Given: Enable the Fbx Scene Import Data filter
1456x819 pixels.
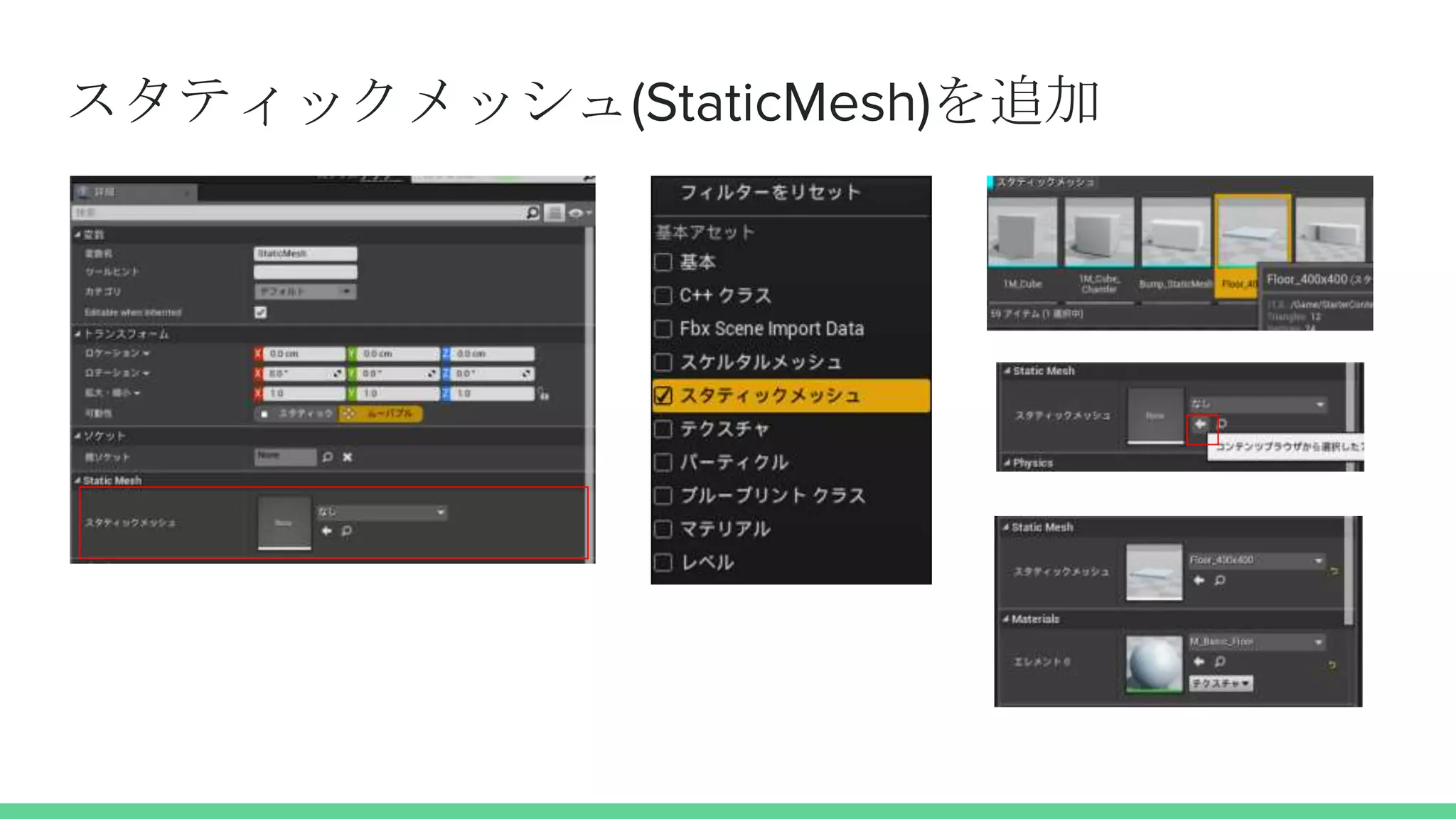Looking at the screenshot, I should point(663,329).
